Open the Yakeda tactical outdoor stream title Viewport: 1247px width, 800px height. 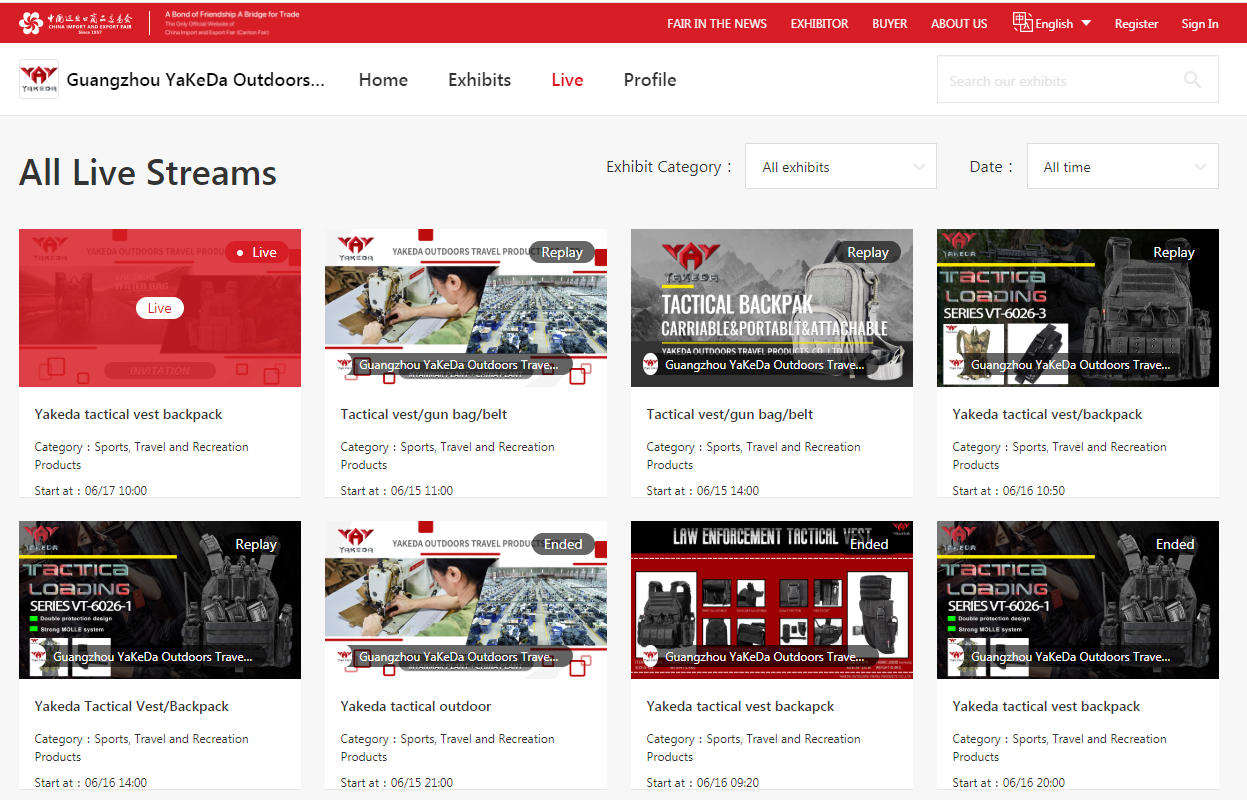[x=416, y=706]
